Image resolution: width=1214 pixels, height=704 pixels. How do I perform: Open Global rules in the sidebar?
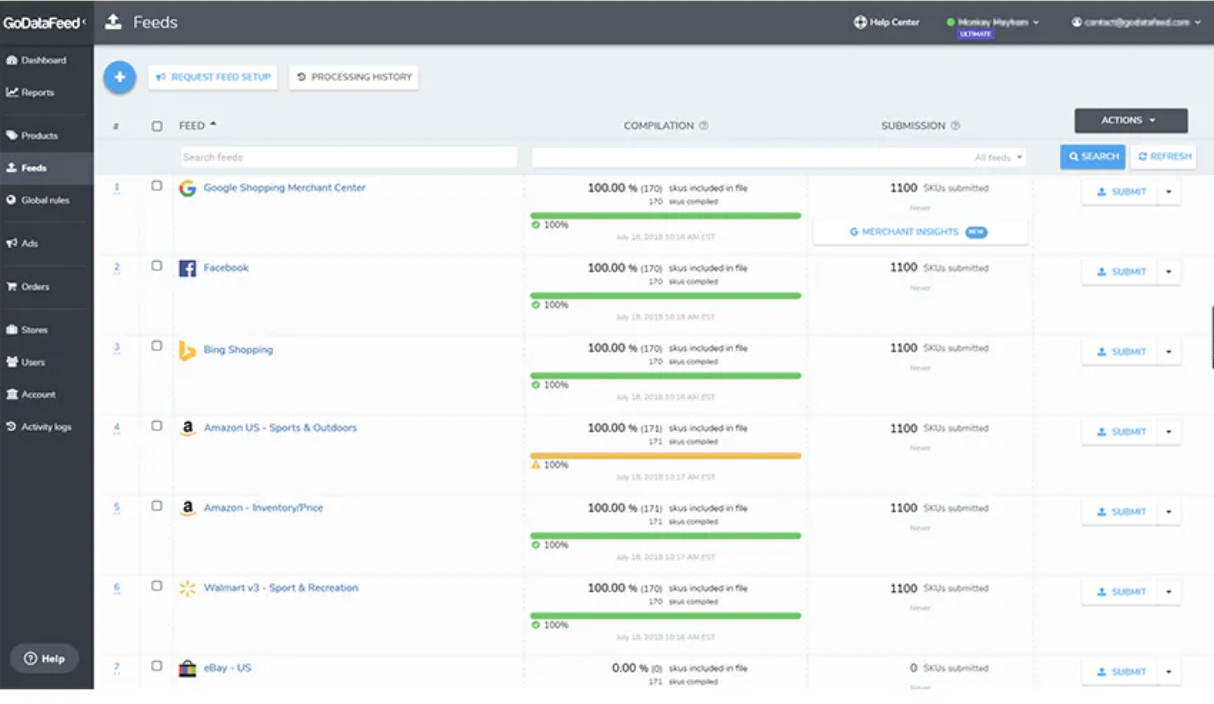(38, 200)
